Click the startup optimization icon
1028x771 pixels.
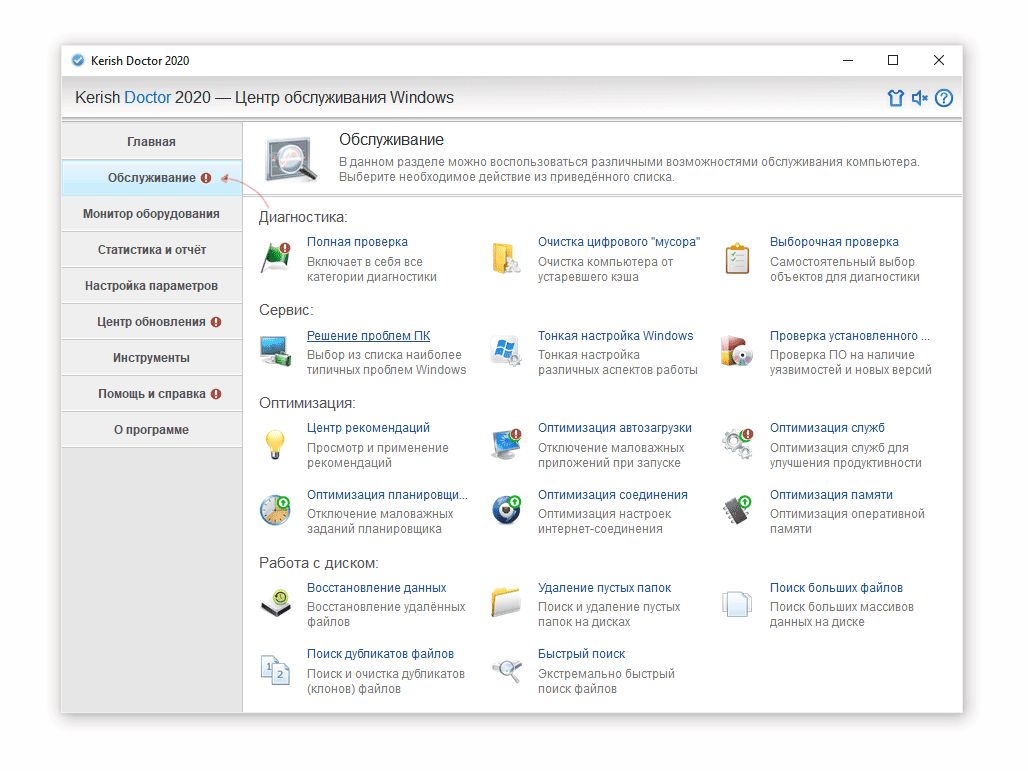point(506,444)
